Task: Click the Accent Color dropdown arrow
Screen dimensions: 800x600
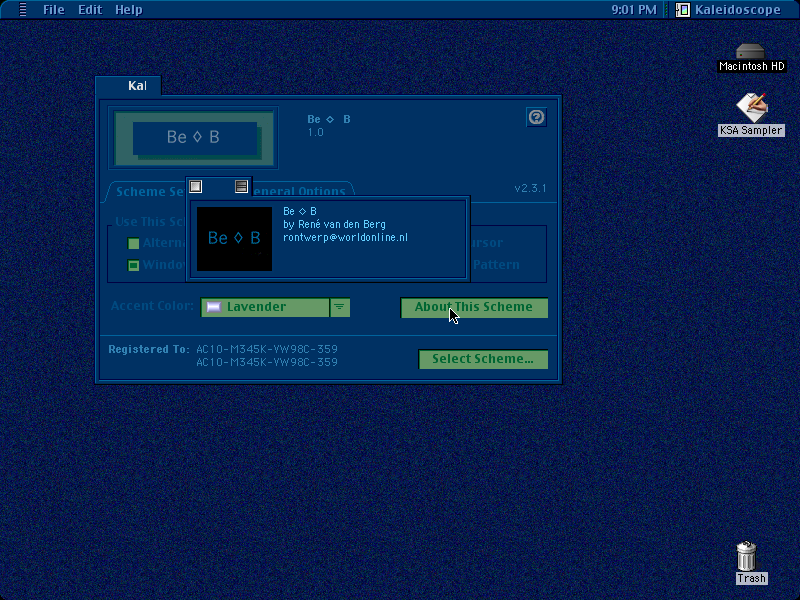Action: (340, 307)
